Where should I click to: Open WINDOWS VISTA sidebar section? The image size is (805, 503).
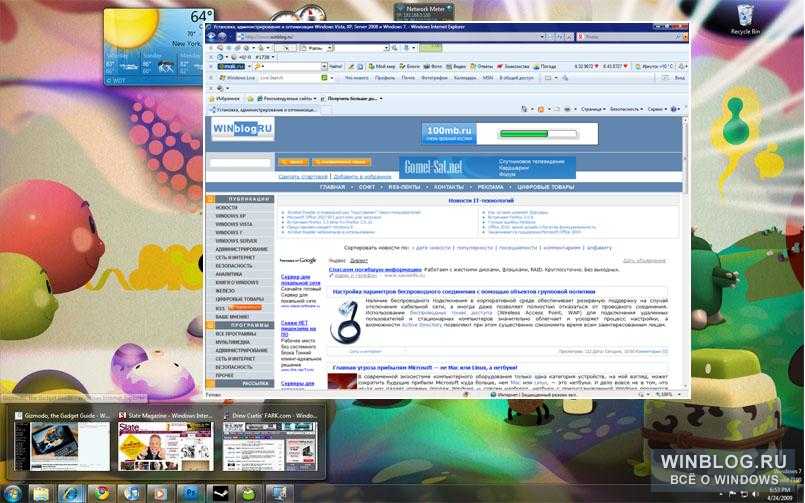point(234,224)
